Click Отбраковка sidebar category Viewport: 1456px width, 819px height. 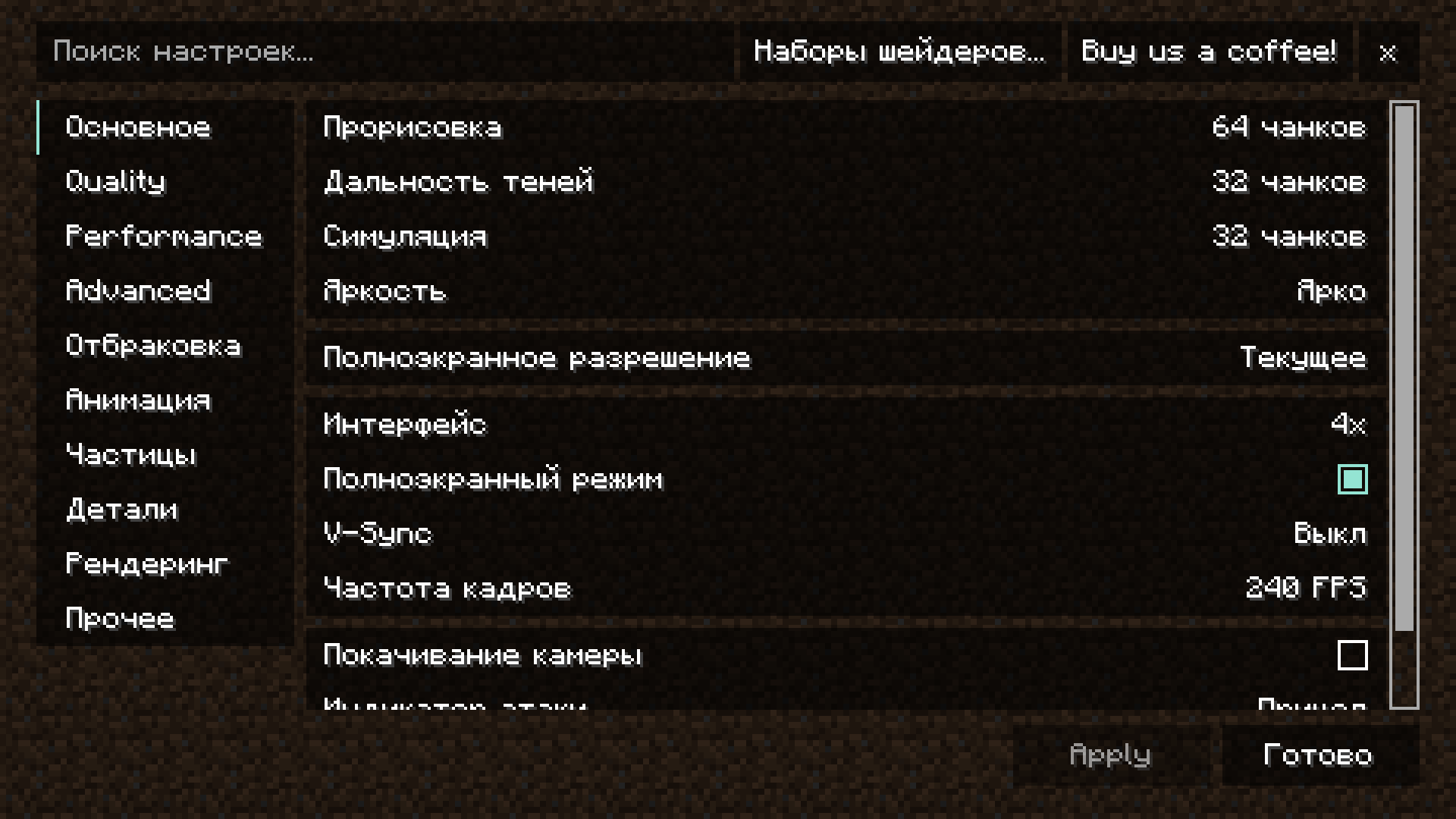click(153, 344)
